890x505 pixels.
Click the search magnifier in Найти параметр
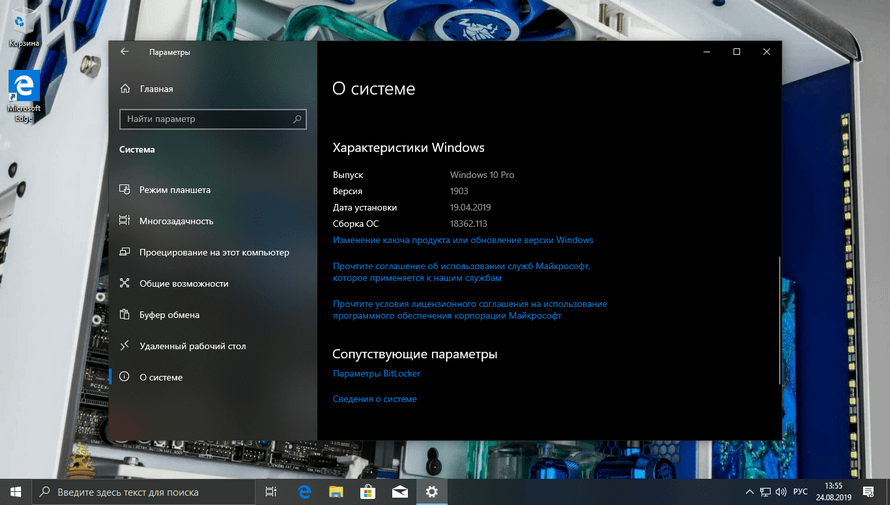pos(297,119)
